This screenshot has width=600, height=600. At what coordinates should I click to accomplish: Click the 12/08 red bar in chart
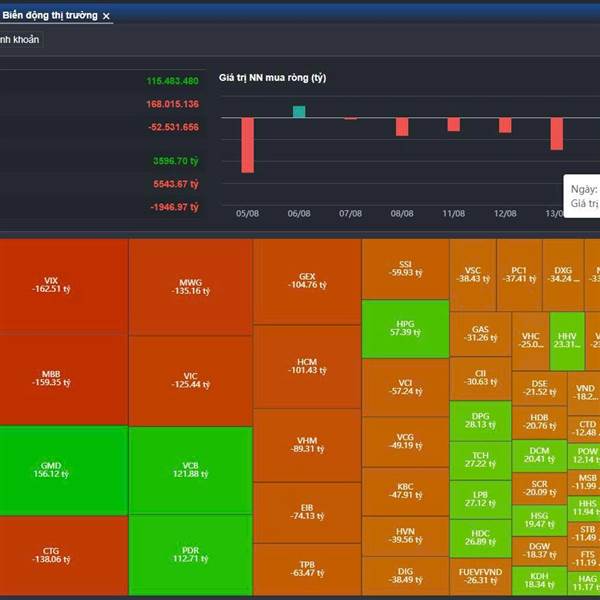505,125
